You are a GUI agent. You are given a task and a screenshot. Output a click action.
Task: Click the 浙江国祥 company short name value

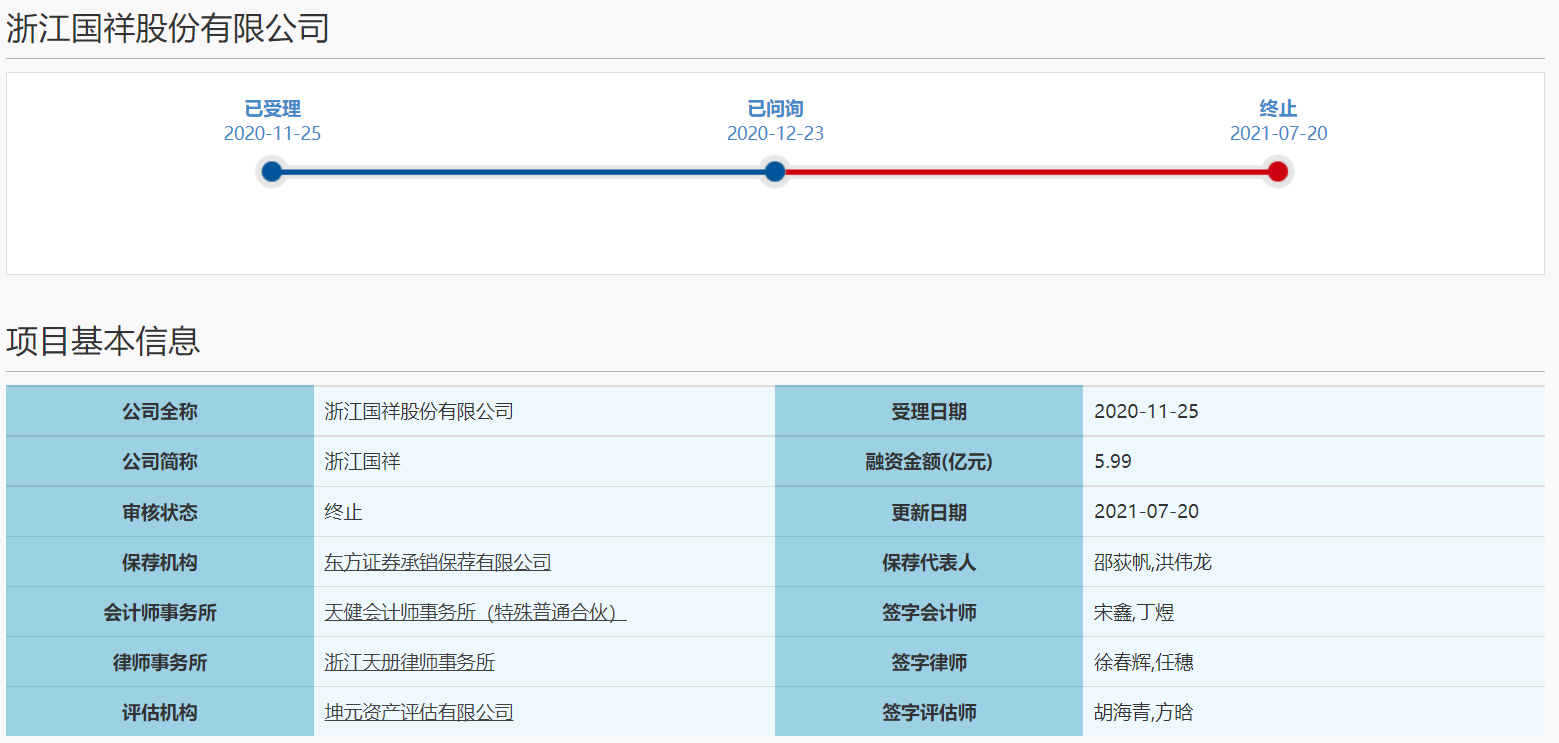point(362,462)
